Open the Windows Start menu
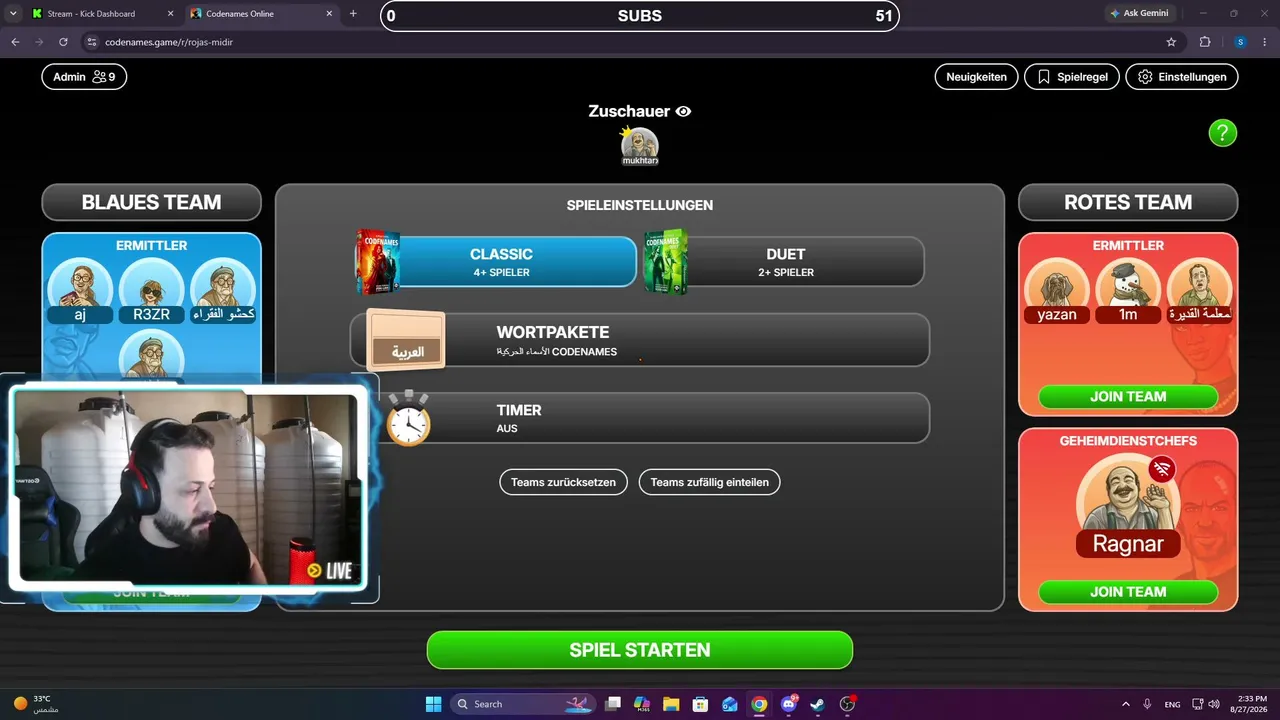This screenshot has height=720, width=1280. [433, 704]
